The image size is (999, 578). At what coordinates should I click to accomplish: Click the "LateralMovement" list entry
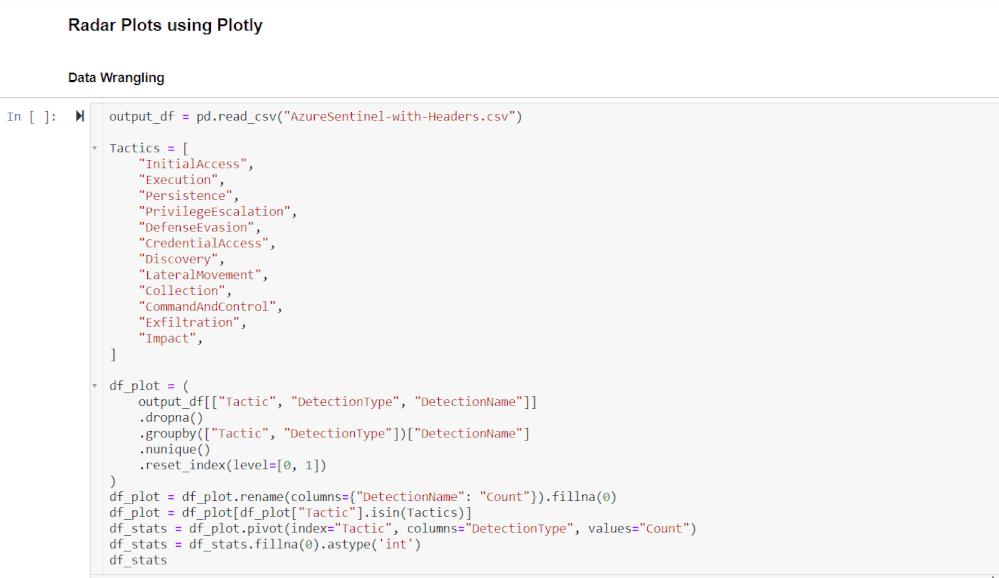click(x=199, y=275)
